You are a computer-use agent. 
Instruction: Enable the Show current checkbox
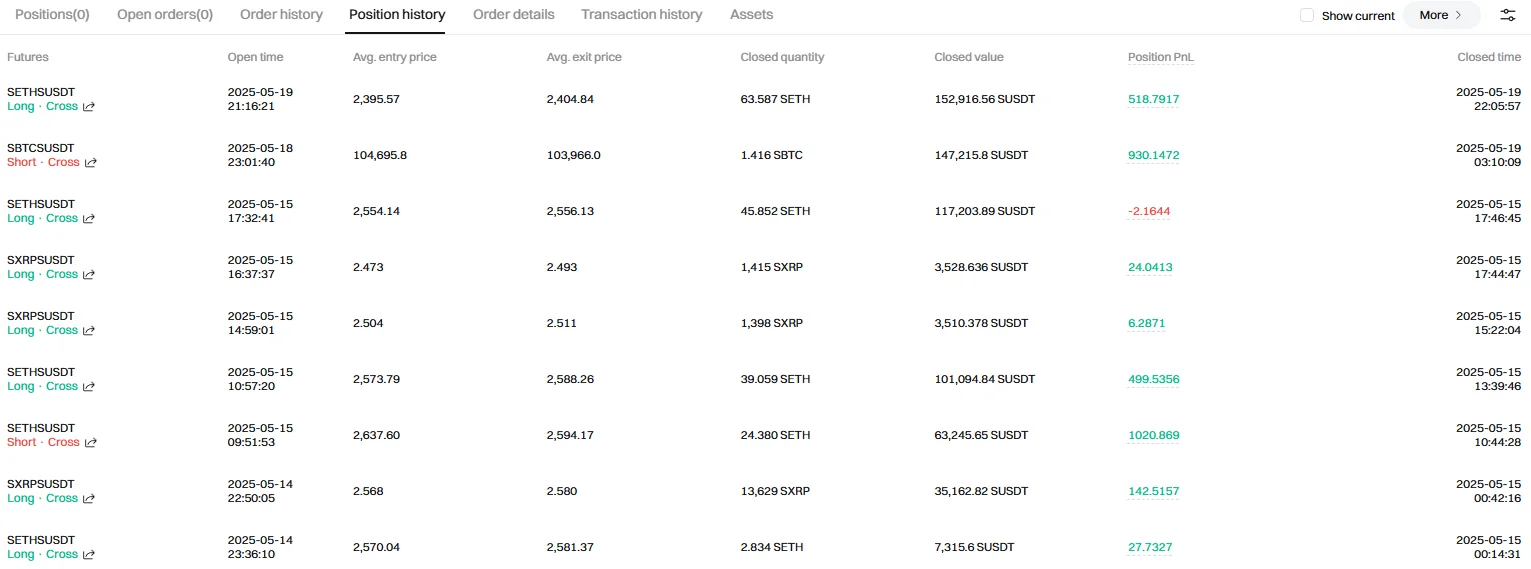click(1307, 15)
